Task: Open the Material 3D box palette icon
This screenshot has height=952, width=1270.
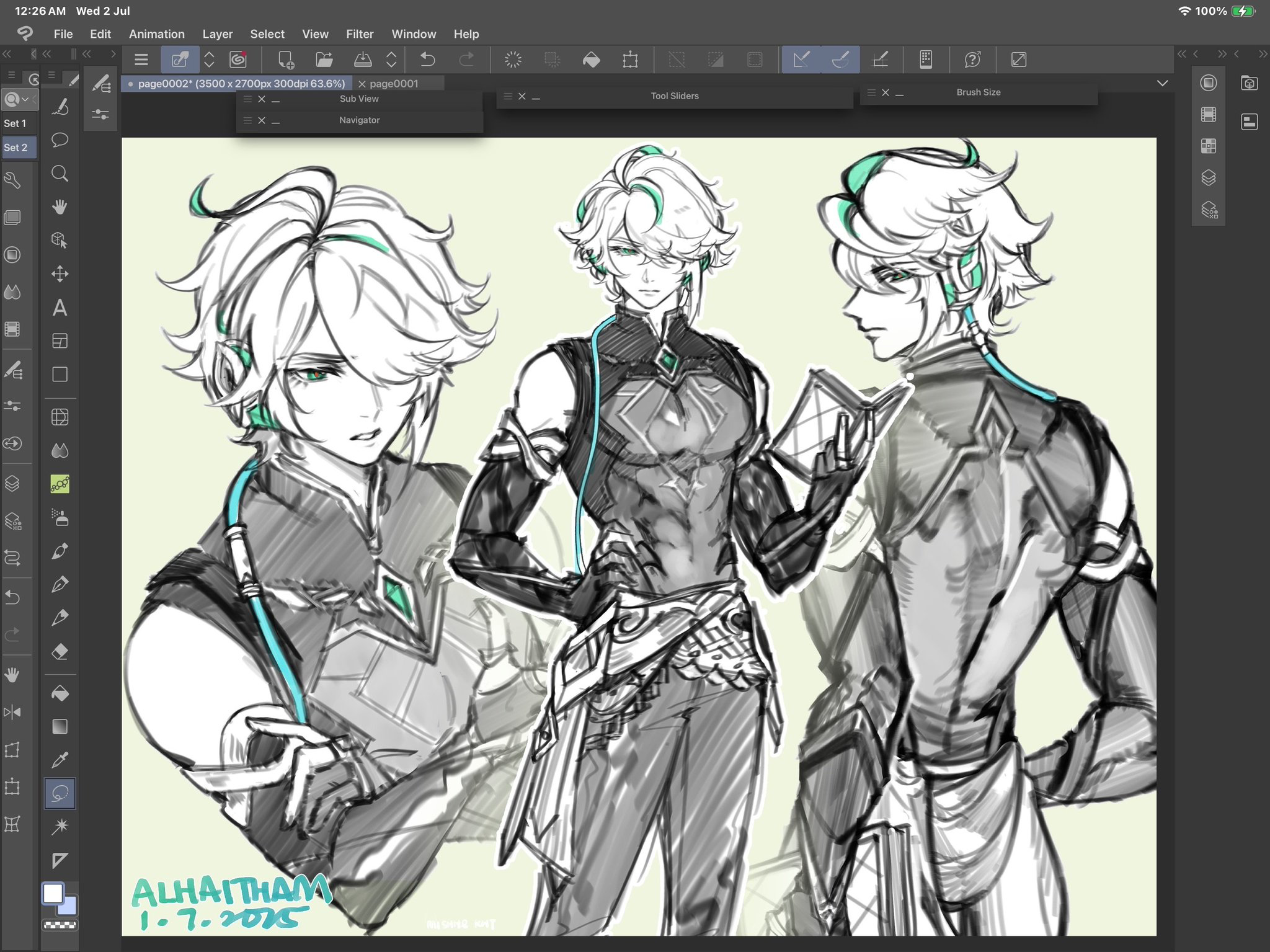Action: pos(1250,83)
